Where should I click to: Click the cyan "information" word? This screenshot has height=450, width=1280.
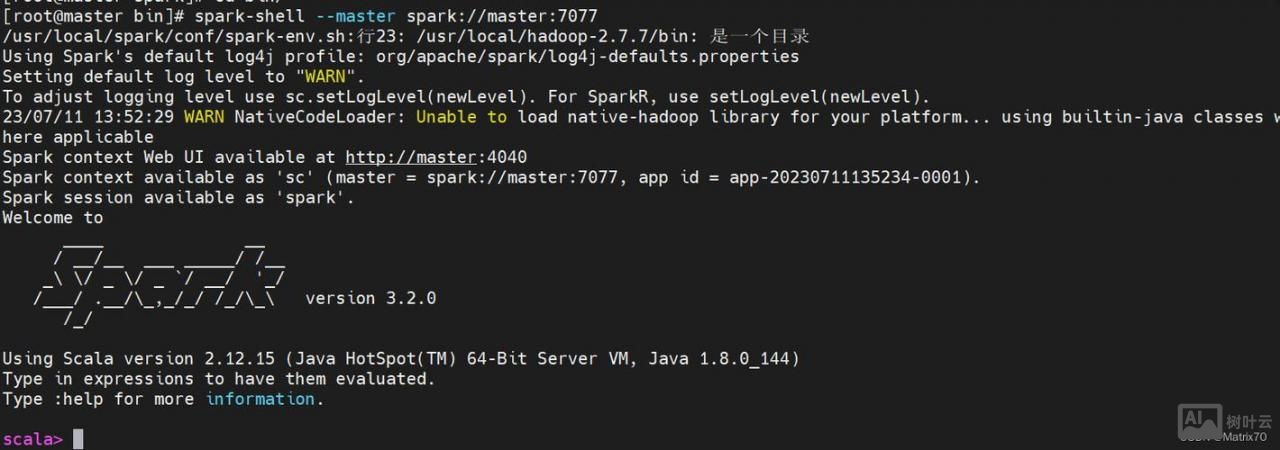point(260,399)
